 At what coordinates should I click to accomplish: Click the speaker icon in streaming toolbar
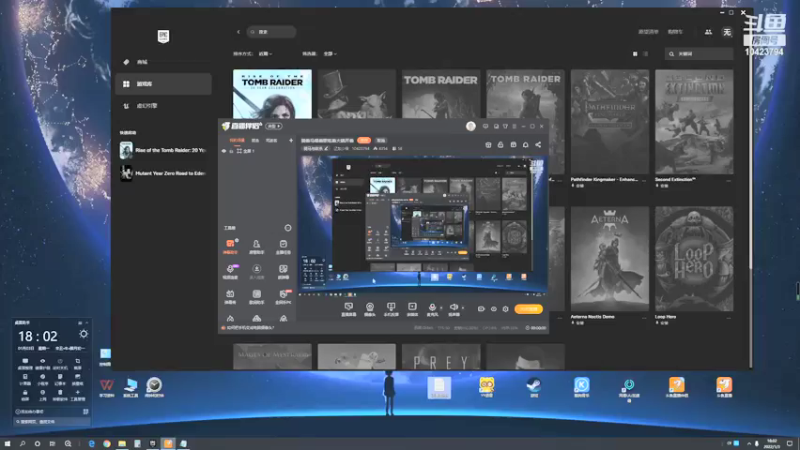click(454, 309)
